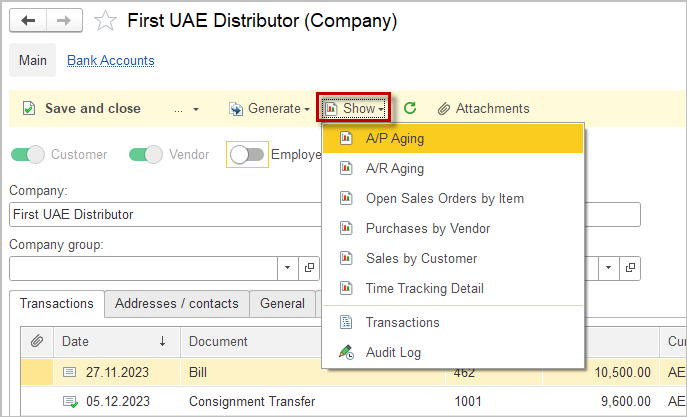
Task: Open the Bank Accounts link
Action: tap(110, 60)
